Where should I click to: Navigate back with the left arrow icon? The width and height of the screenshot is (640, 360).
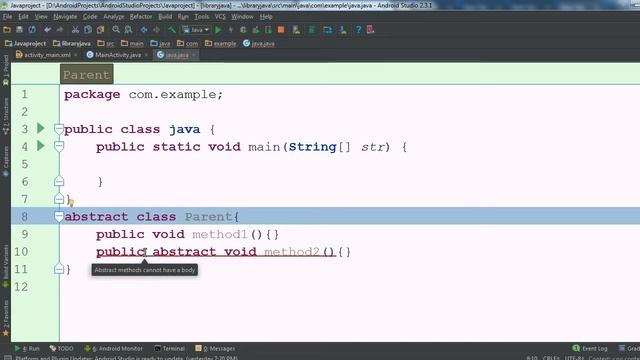click(x=144, y=30)
